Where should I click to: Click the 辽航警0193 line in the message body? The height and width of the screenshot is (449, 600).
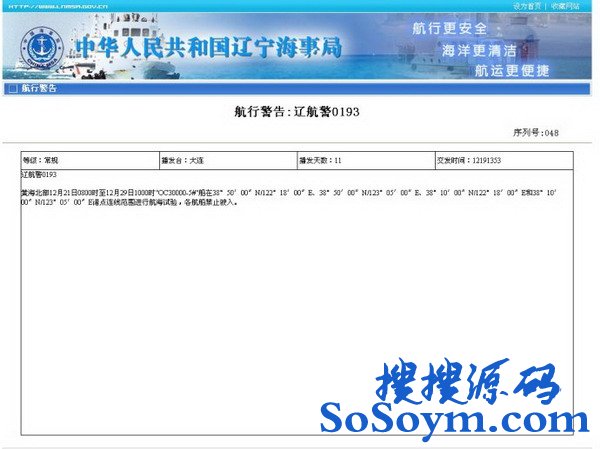(x=40, y=174)
